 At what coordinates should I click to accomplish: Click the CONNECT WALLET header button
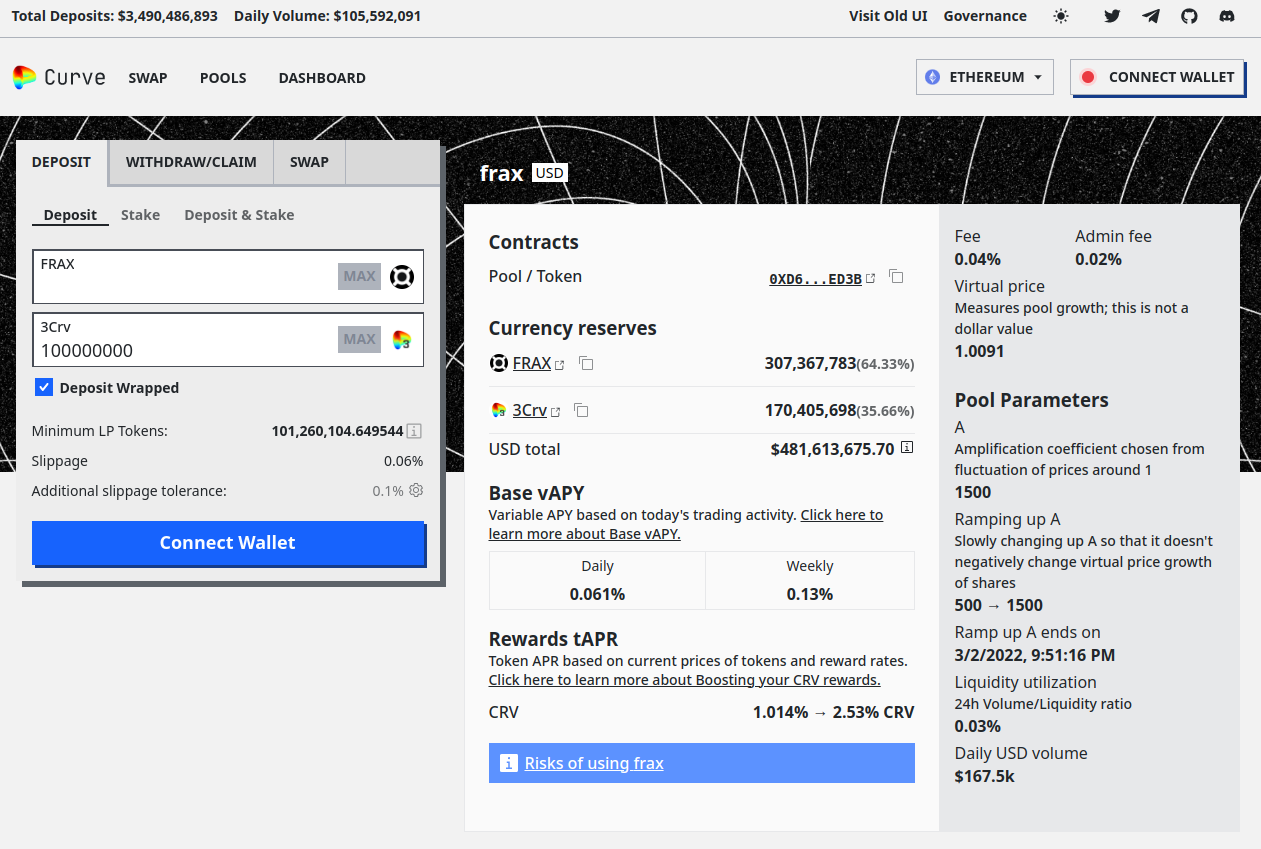(x=1157, y=77)
